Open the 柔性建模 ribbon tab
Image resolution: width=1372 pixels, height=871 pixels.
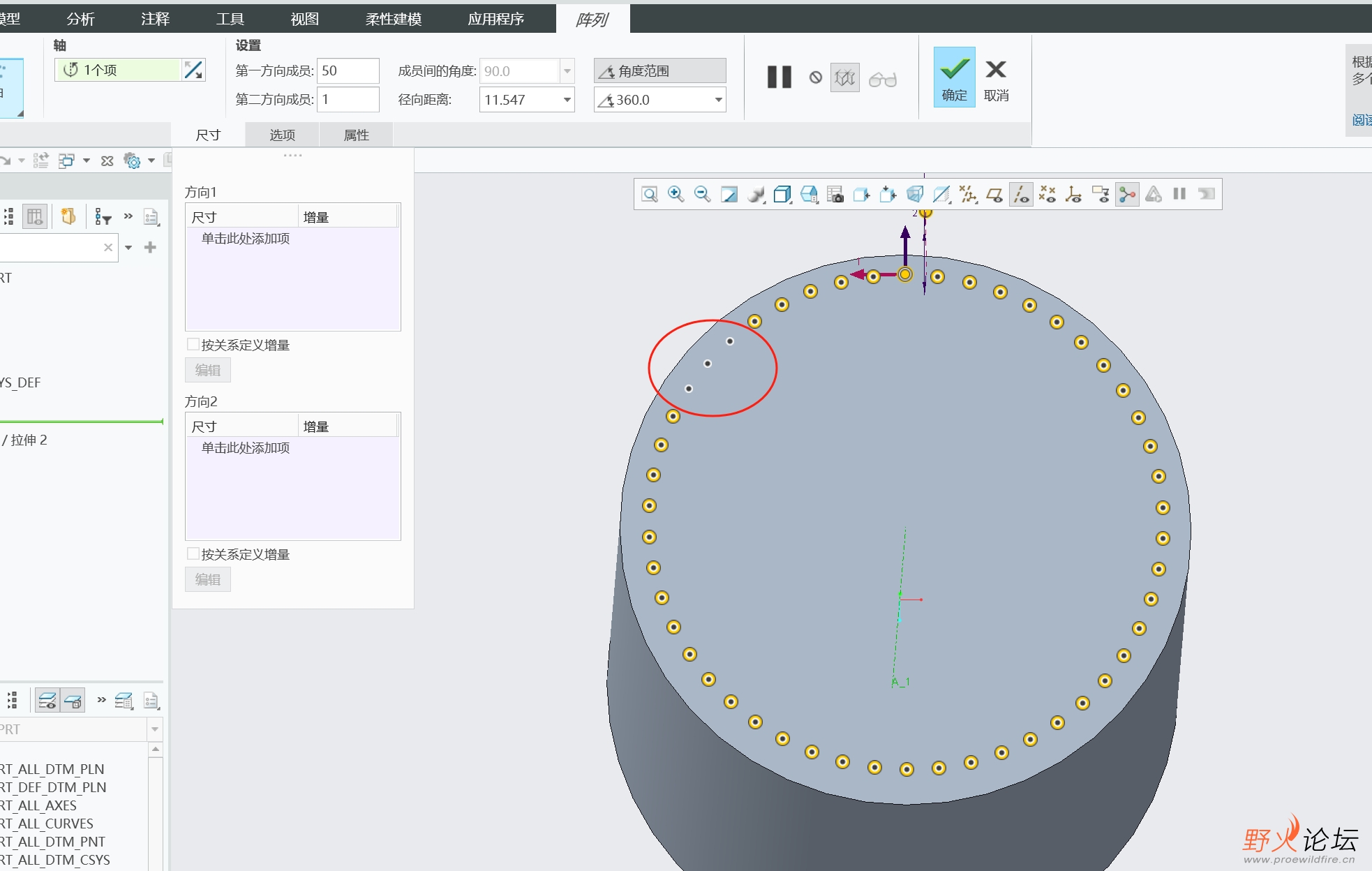[394, 19]
